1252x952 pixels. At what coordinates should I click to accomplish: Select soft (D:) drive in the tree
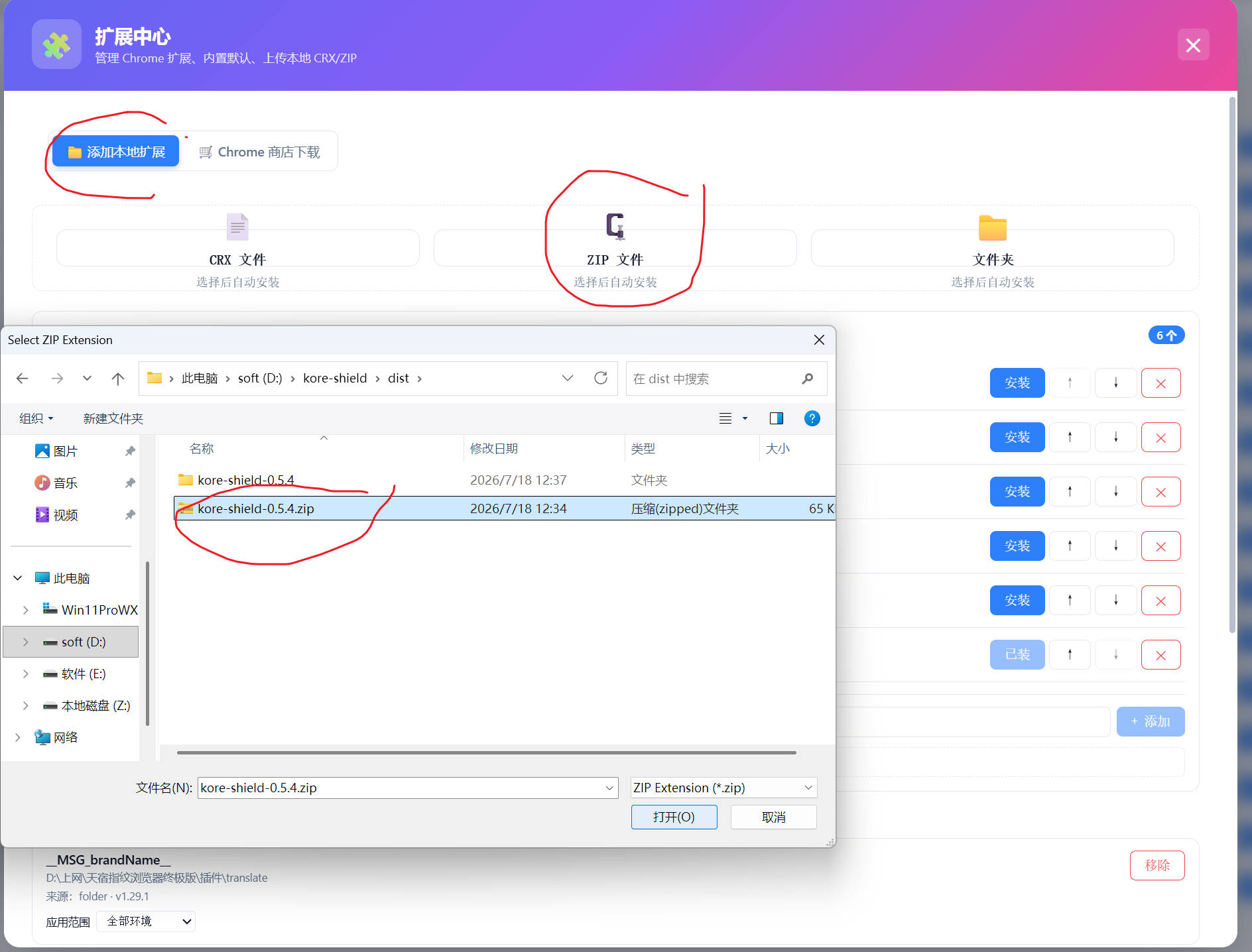point(71,642)
